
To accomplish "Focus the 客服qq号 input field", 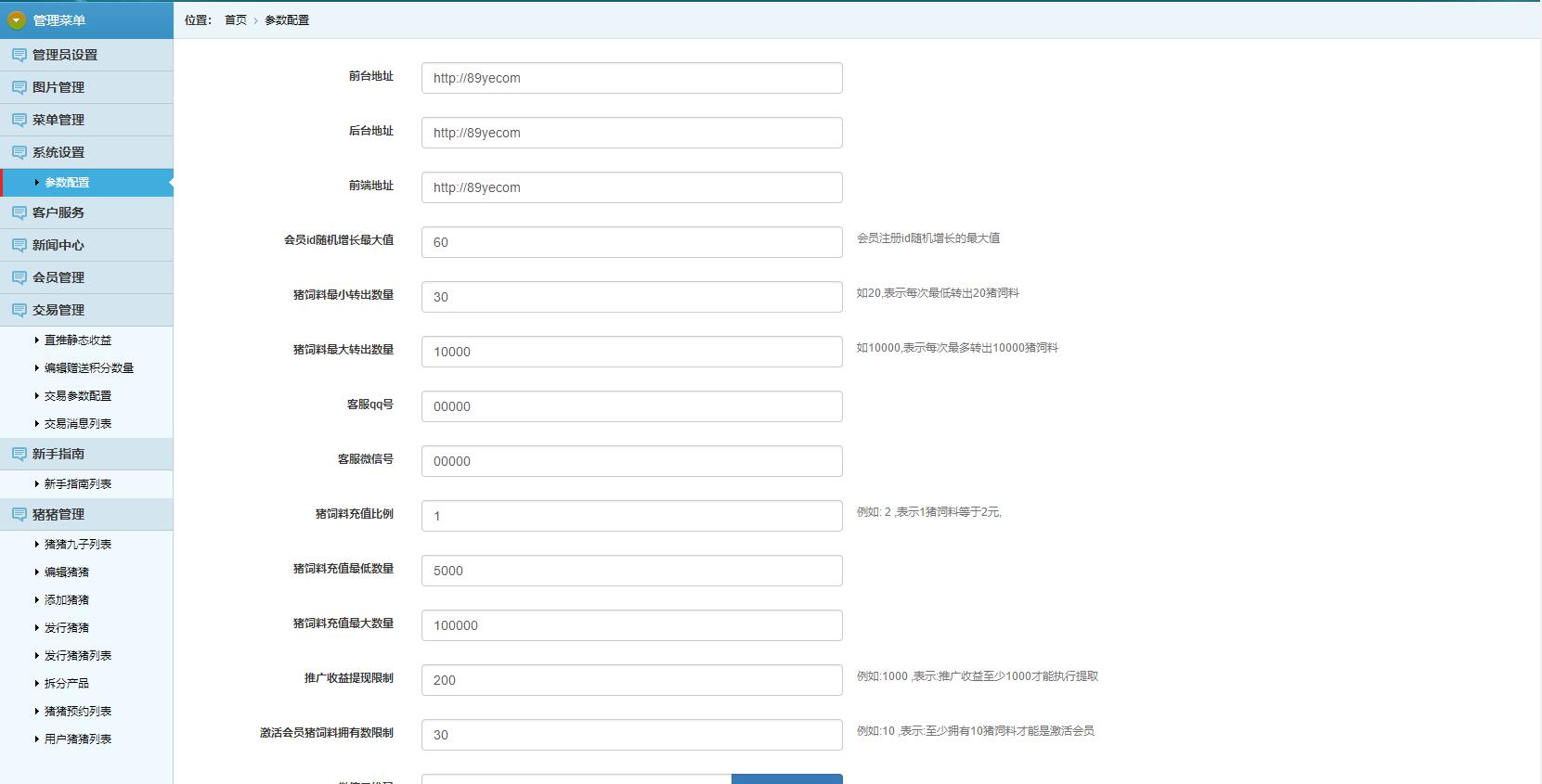I will coord(632,406).
